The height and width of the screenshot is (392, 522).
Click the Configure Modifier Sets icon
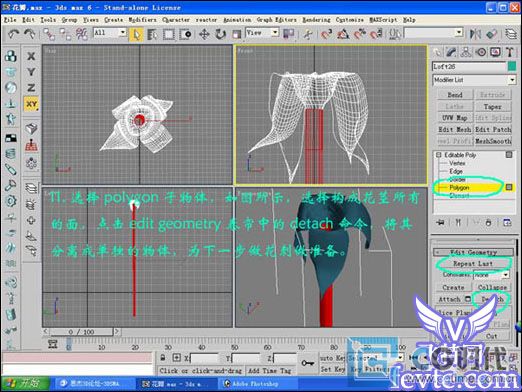point(507,223)
